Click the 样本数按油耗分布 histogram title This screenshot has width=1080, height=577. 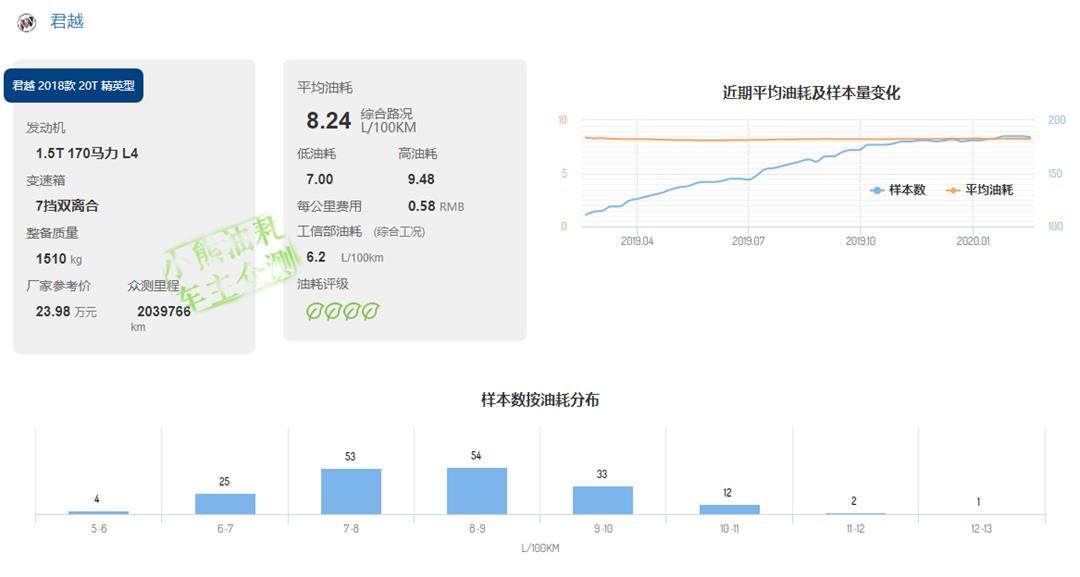click(540, 400)
